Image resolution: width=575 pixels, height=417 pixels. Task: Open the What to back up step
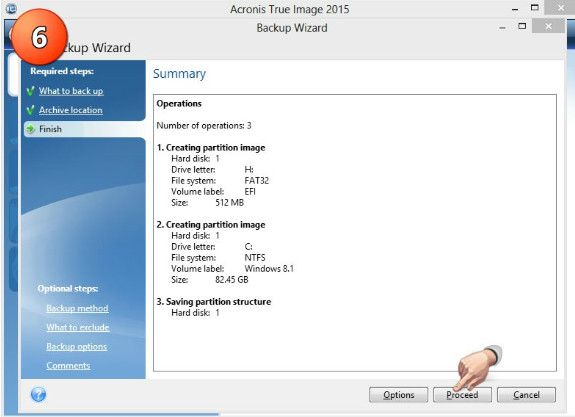click(x=71, y=91)
